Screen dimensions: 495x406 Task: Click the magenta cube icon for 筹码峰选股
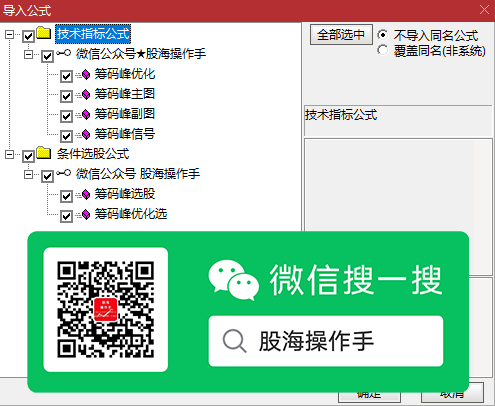[86, 194]
